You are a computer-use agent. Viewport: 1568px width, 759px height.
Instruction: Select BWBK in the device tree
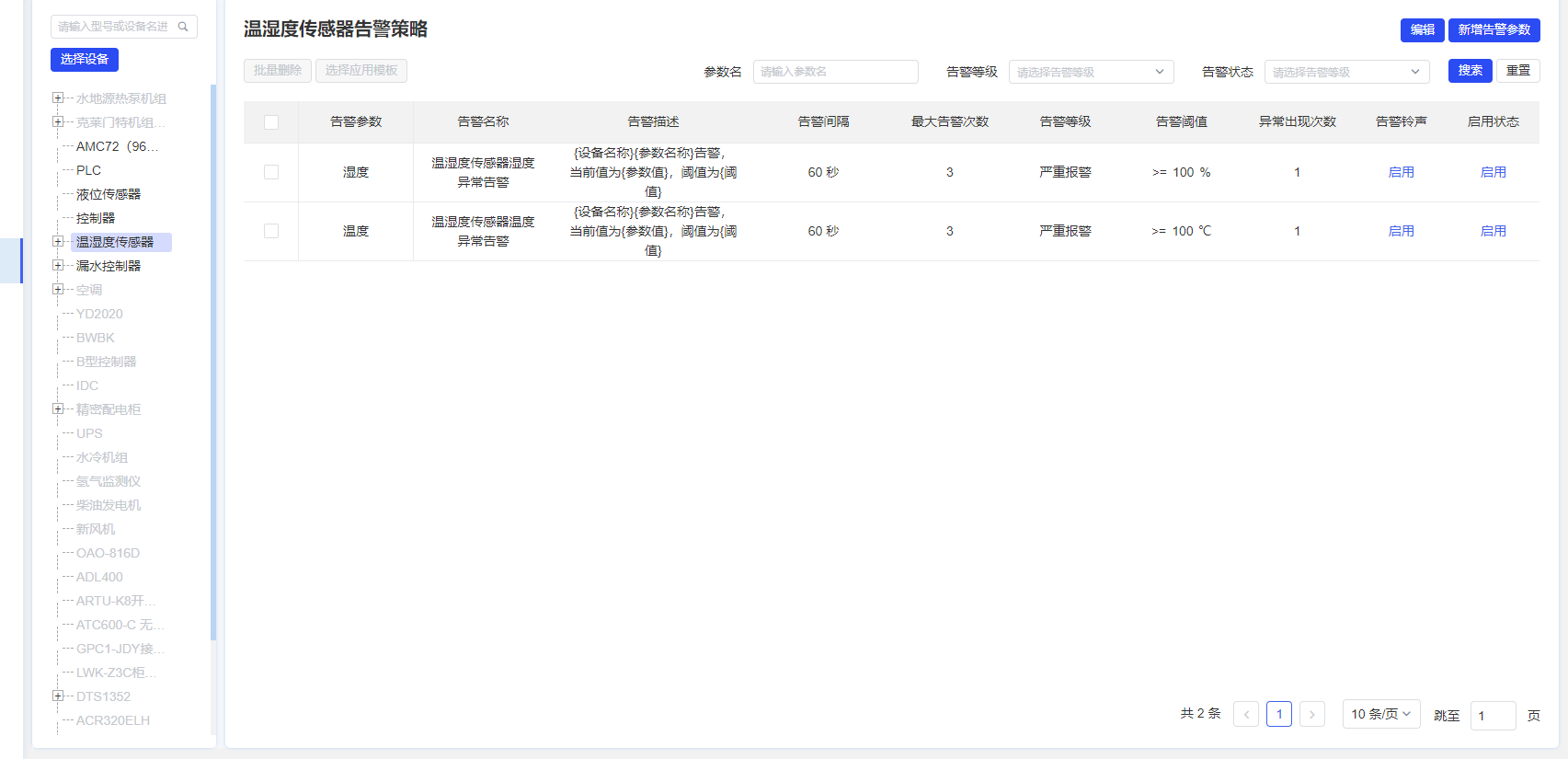(x=96, y=338)
